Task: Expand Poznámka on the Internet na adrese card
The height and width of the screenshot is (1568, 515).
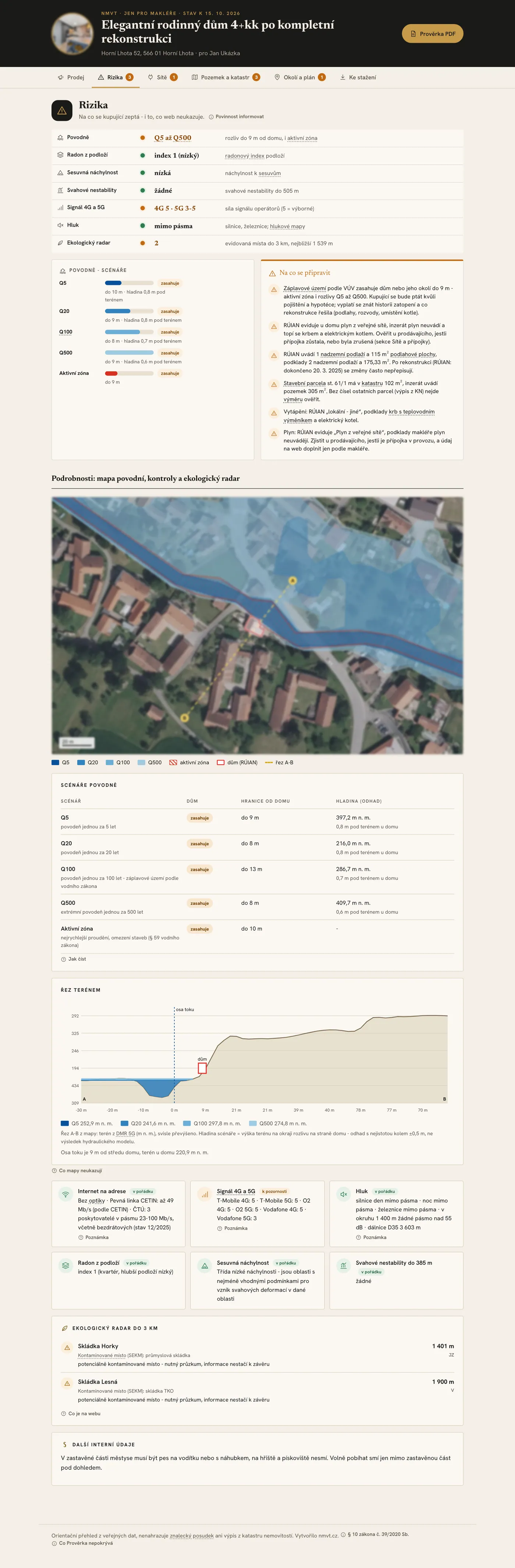Action: (94, 1237)
